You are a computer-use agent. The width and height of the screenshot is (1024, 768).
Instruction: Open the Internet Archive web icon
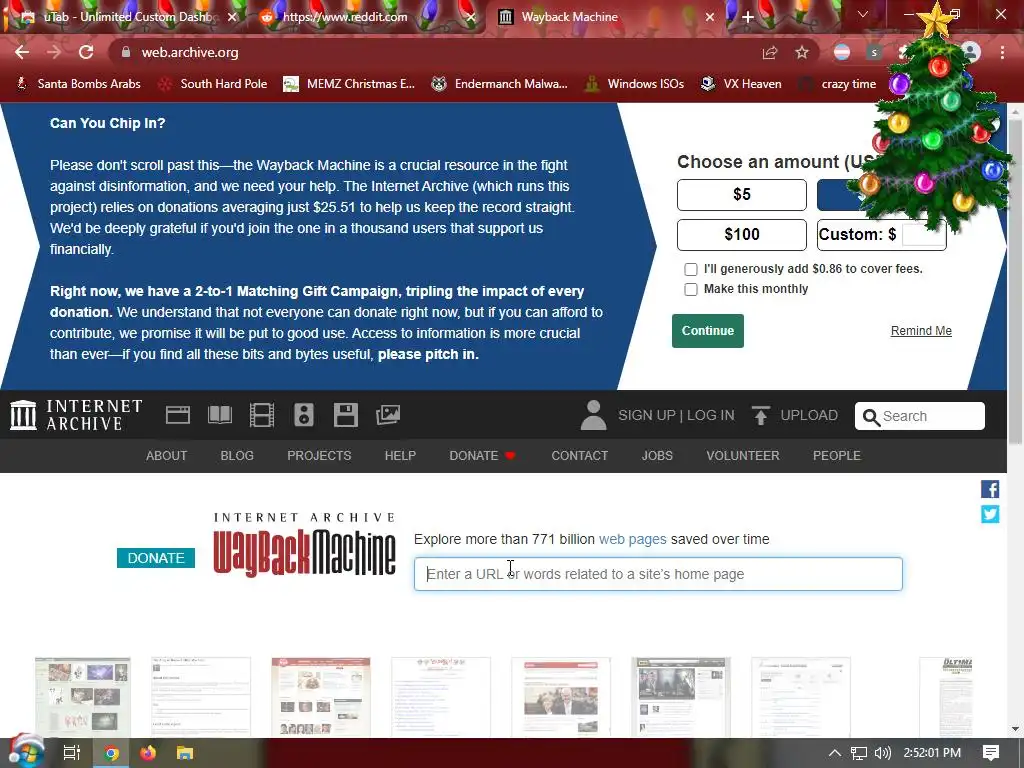point(178,415)
